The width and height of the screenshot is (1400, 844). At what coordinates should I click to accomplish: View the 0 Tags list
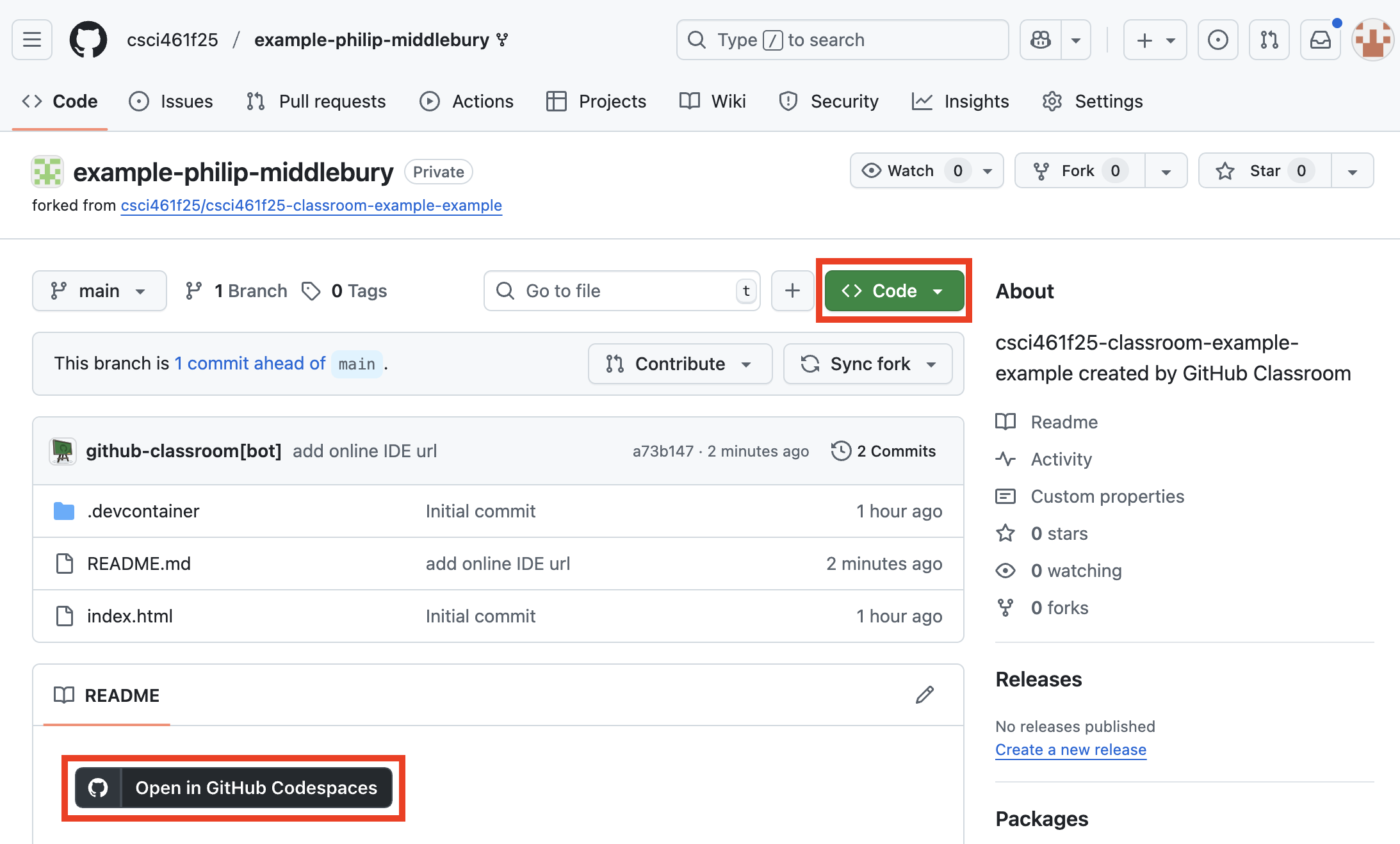pyautogui.click(x=345, y=291)
